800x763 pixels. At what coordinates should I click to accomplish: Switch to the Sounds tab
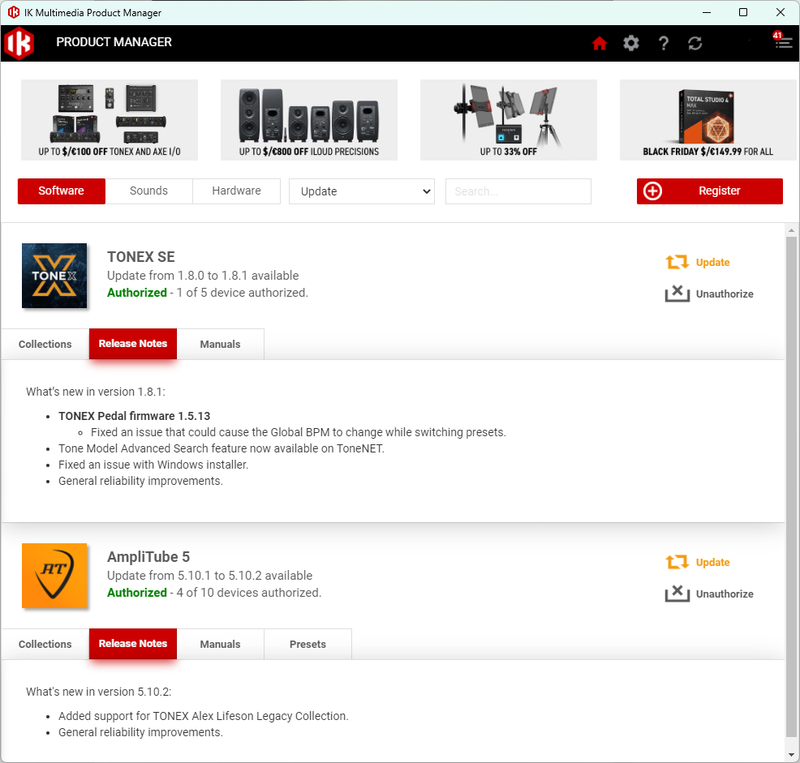(x=148, y=191)
